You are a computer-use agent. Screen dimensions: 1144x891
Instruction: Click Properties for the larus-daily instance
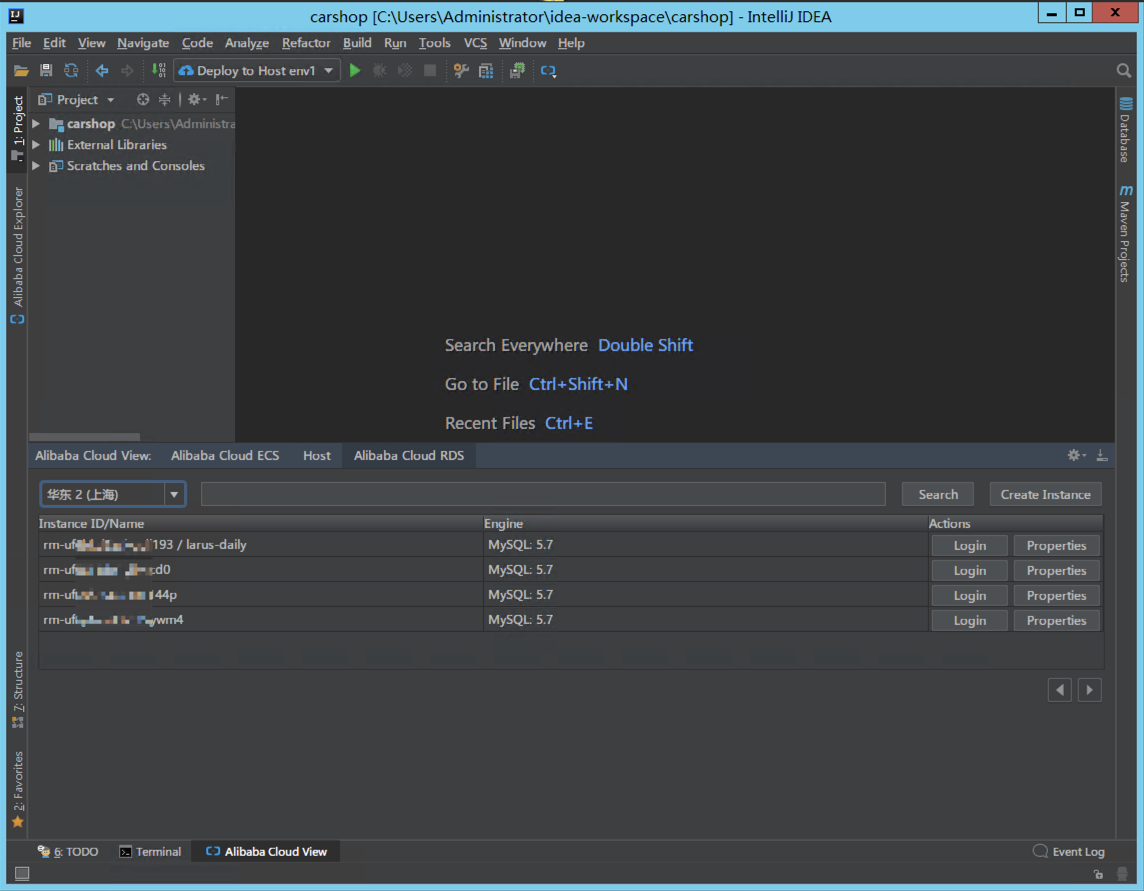1056,545
